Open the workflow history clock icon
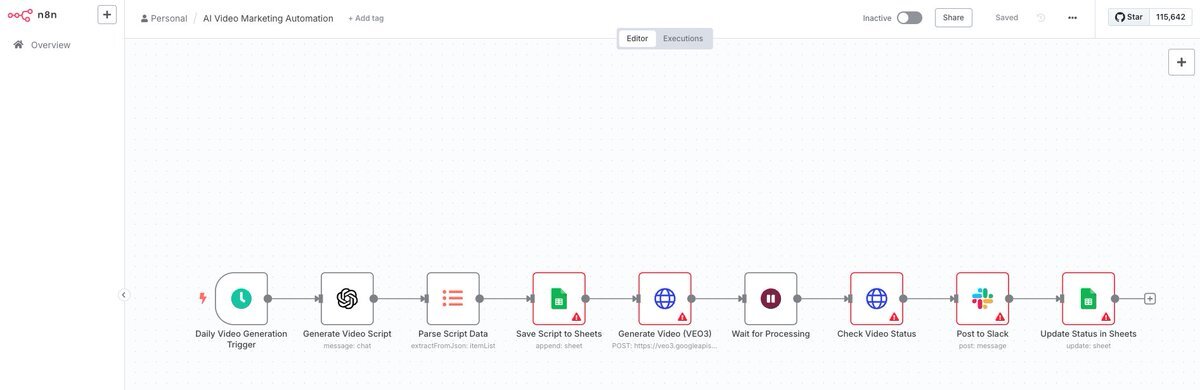The height and width of the screenshot is (390, 1200). tap(1041, 18)
